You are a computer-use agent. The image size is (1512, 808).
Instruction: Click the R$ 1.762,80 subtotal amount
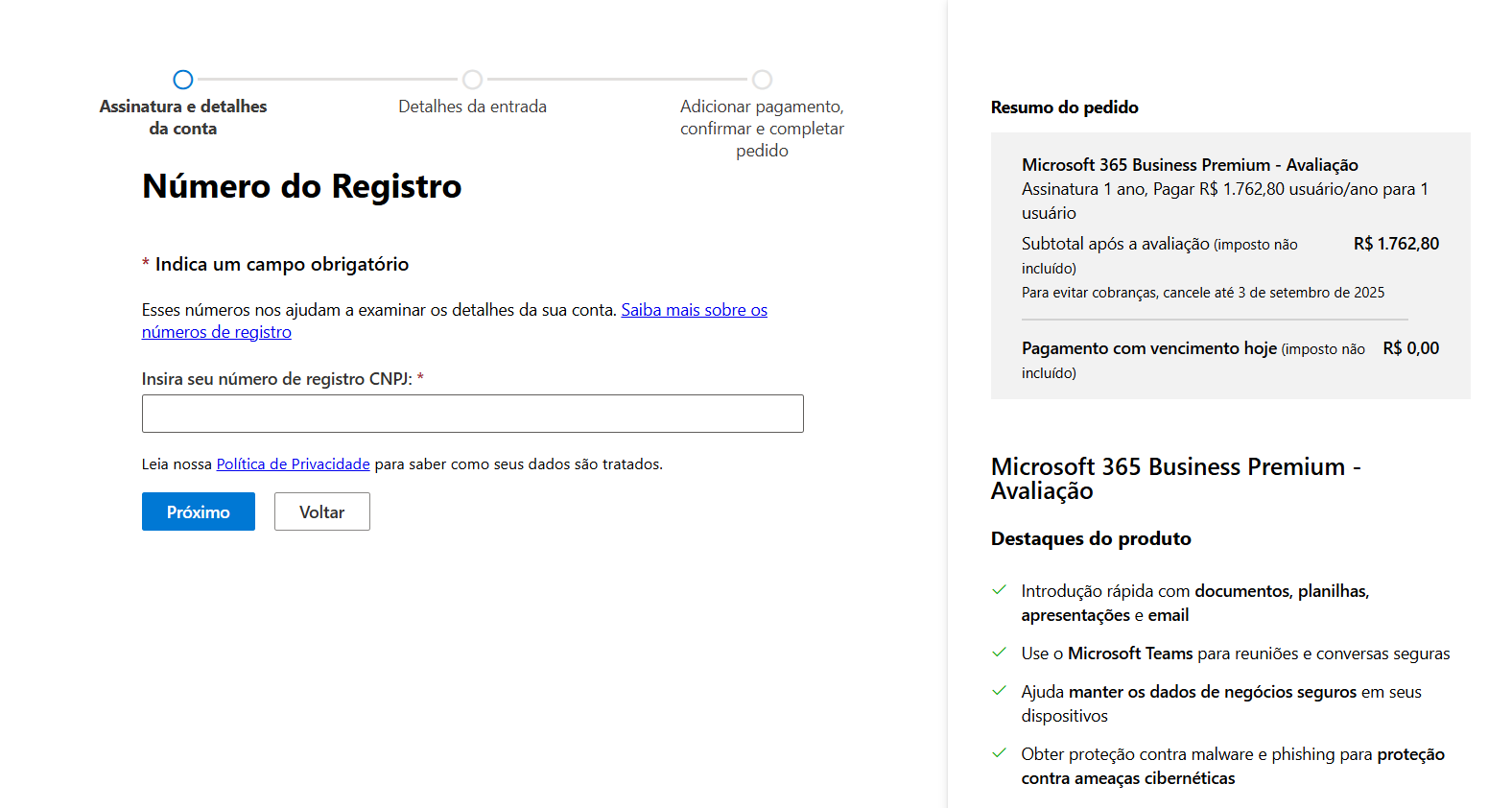point(1396,244)
